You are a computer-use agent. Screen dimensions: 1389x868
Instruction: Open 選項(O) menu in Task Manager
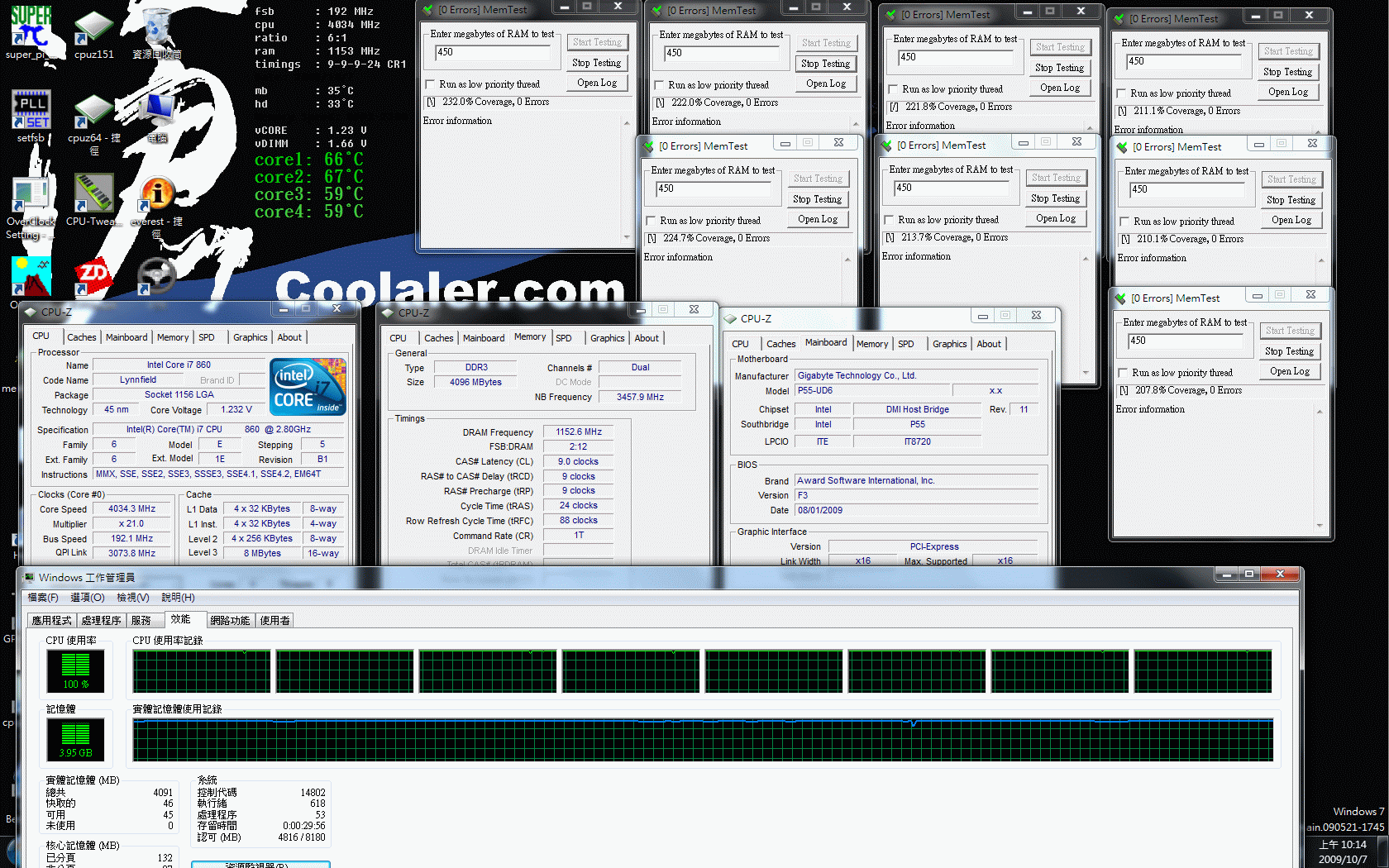click(88, 597)
